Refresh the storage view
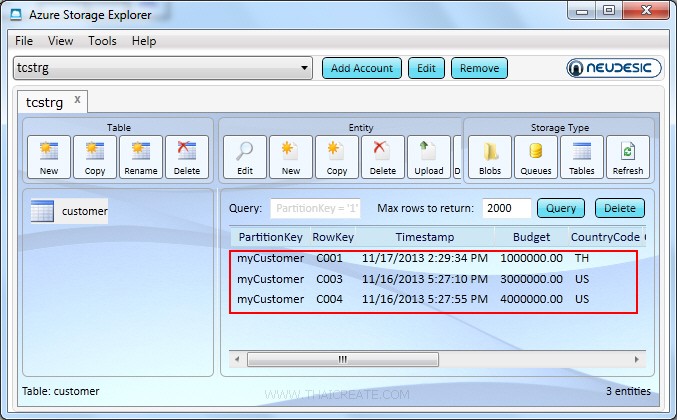The width and height of the screenshot is (677, 420). tap(628, 157)
